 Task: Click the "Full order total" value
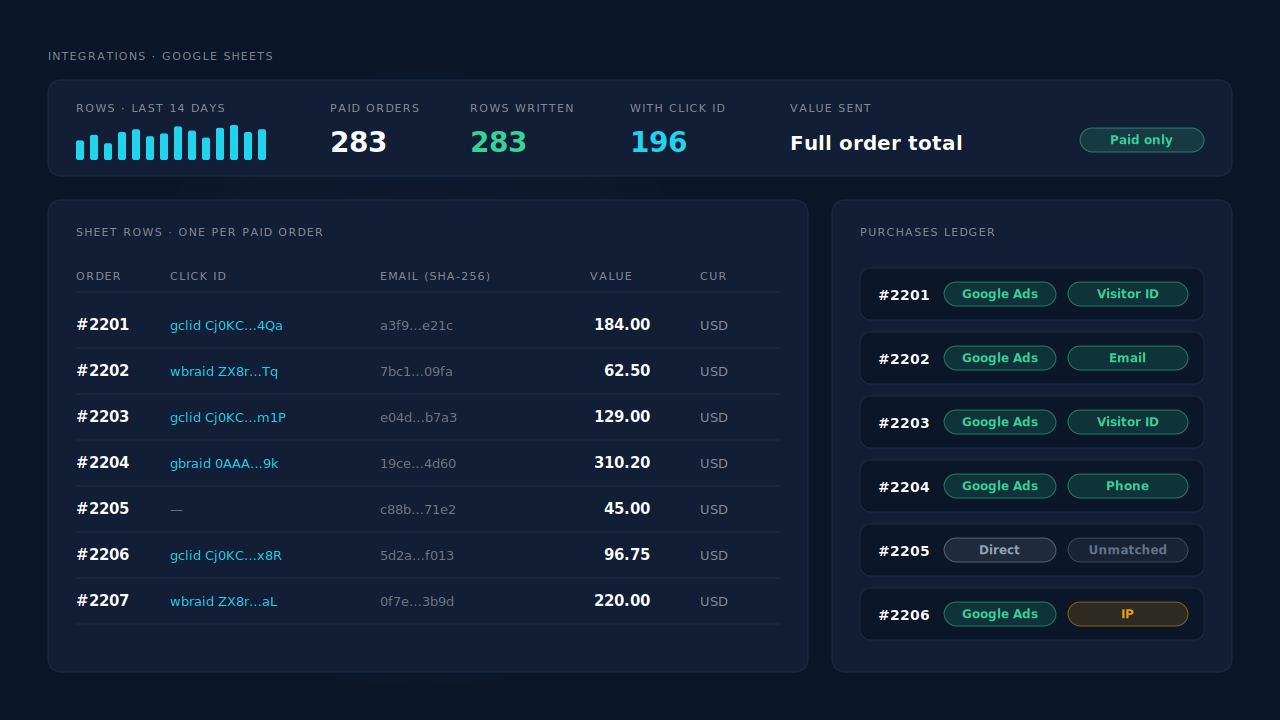876,143
